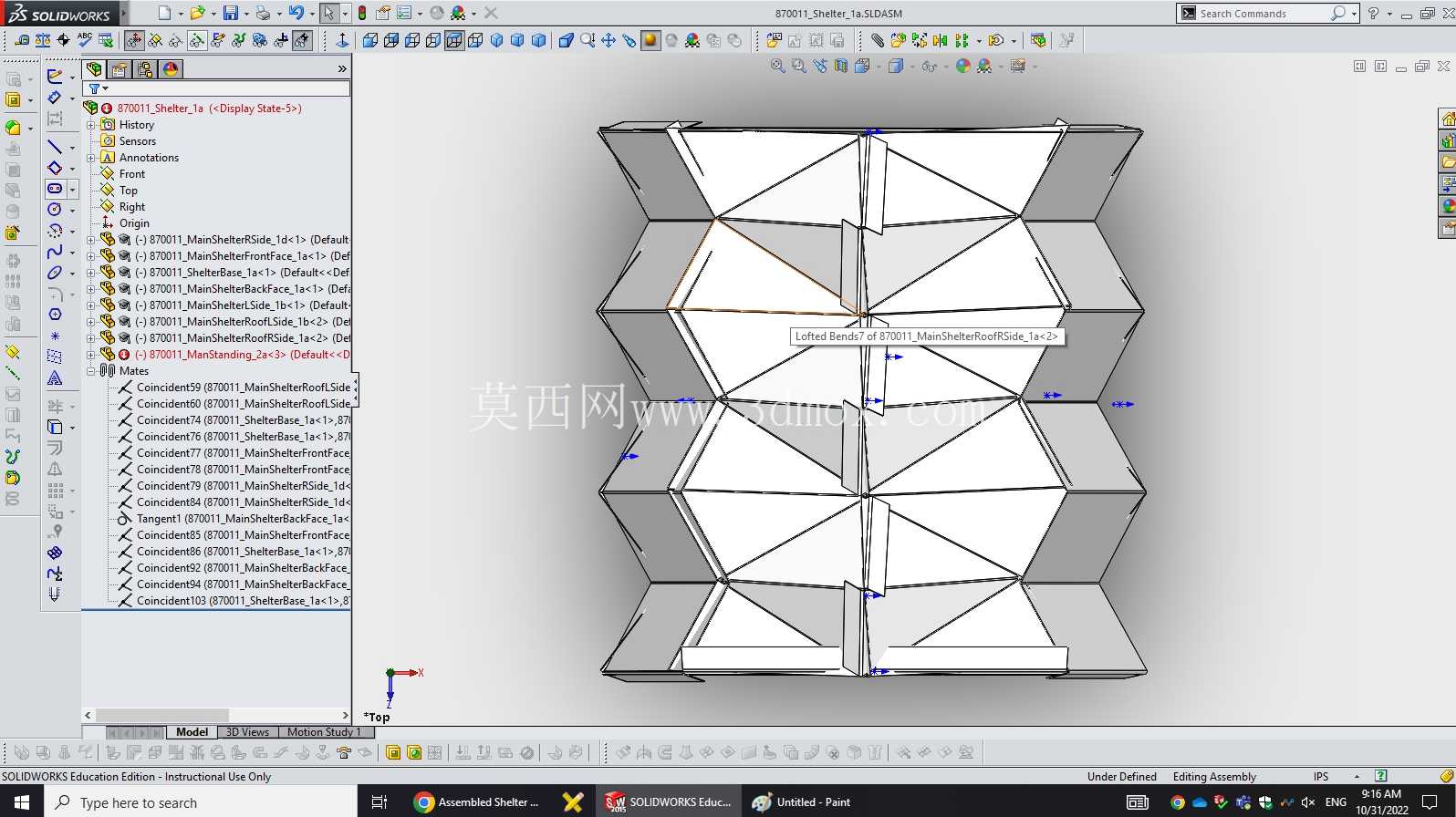Select the Zoom to Fit magnifier icon

(x=777, y=66)
